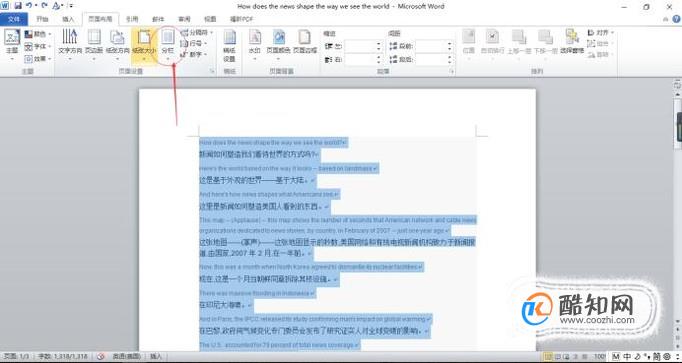Expand the Line Numbers (行号) dropdown

pyautogui.click(x=194, y=43)
